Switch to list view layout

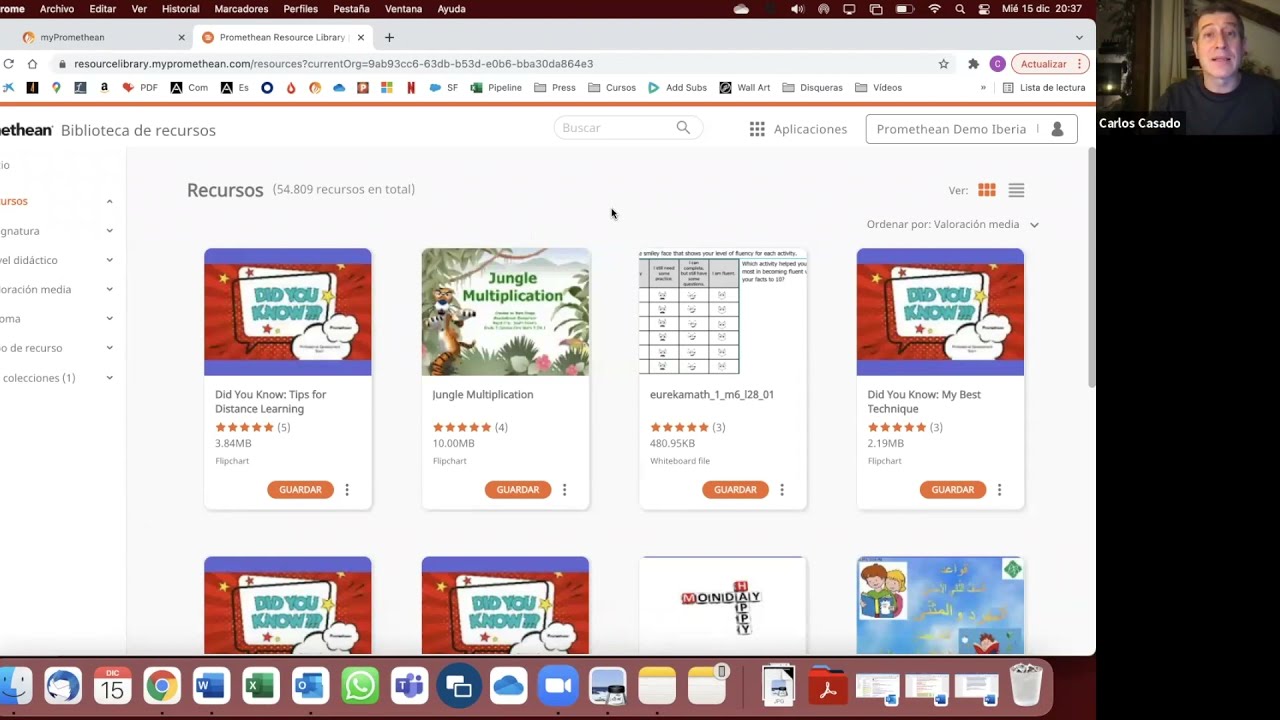click(x=1016, y=190)
